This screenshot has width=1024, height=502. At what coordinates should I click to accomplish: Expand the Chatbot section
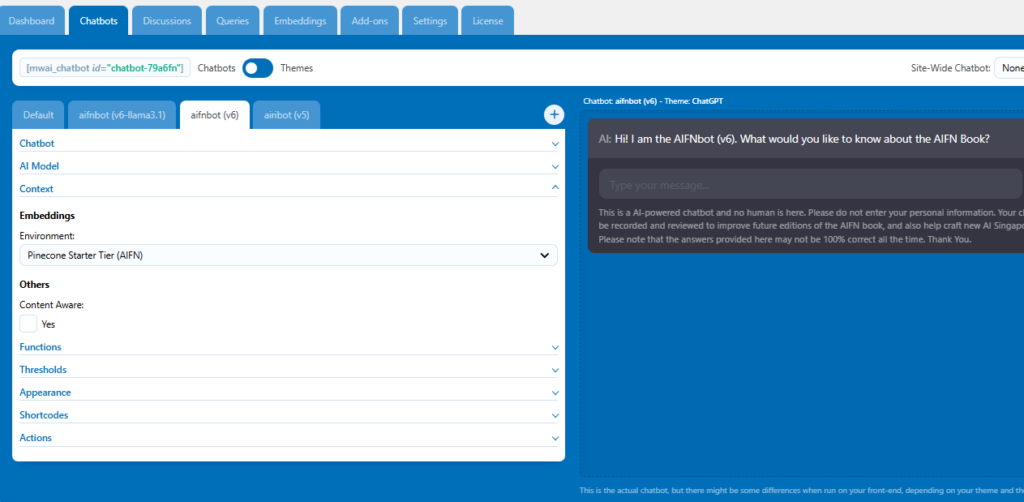pos(288,143)
